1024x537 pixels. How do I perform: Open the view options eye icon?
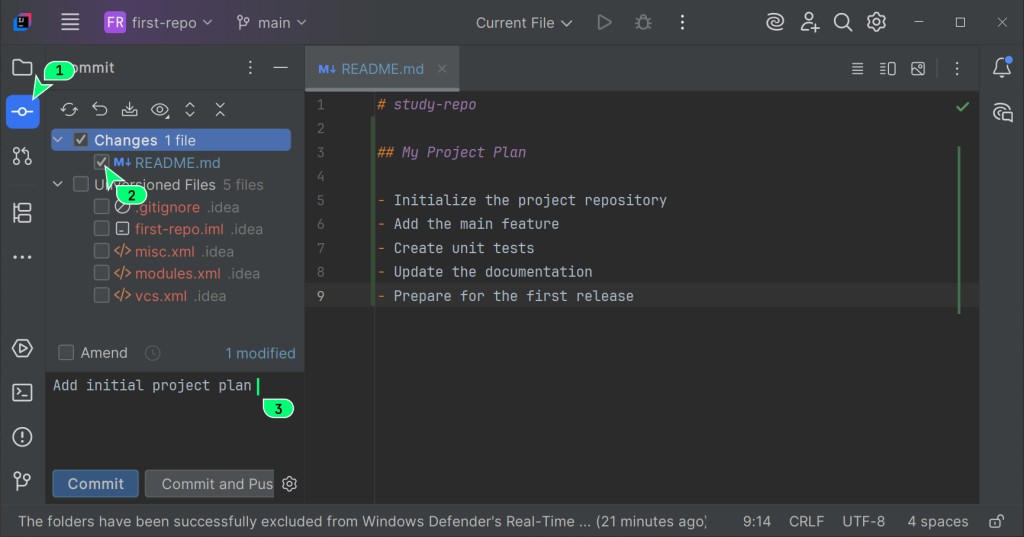[160, 110]
